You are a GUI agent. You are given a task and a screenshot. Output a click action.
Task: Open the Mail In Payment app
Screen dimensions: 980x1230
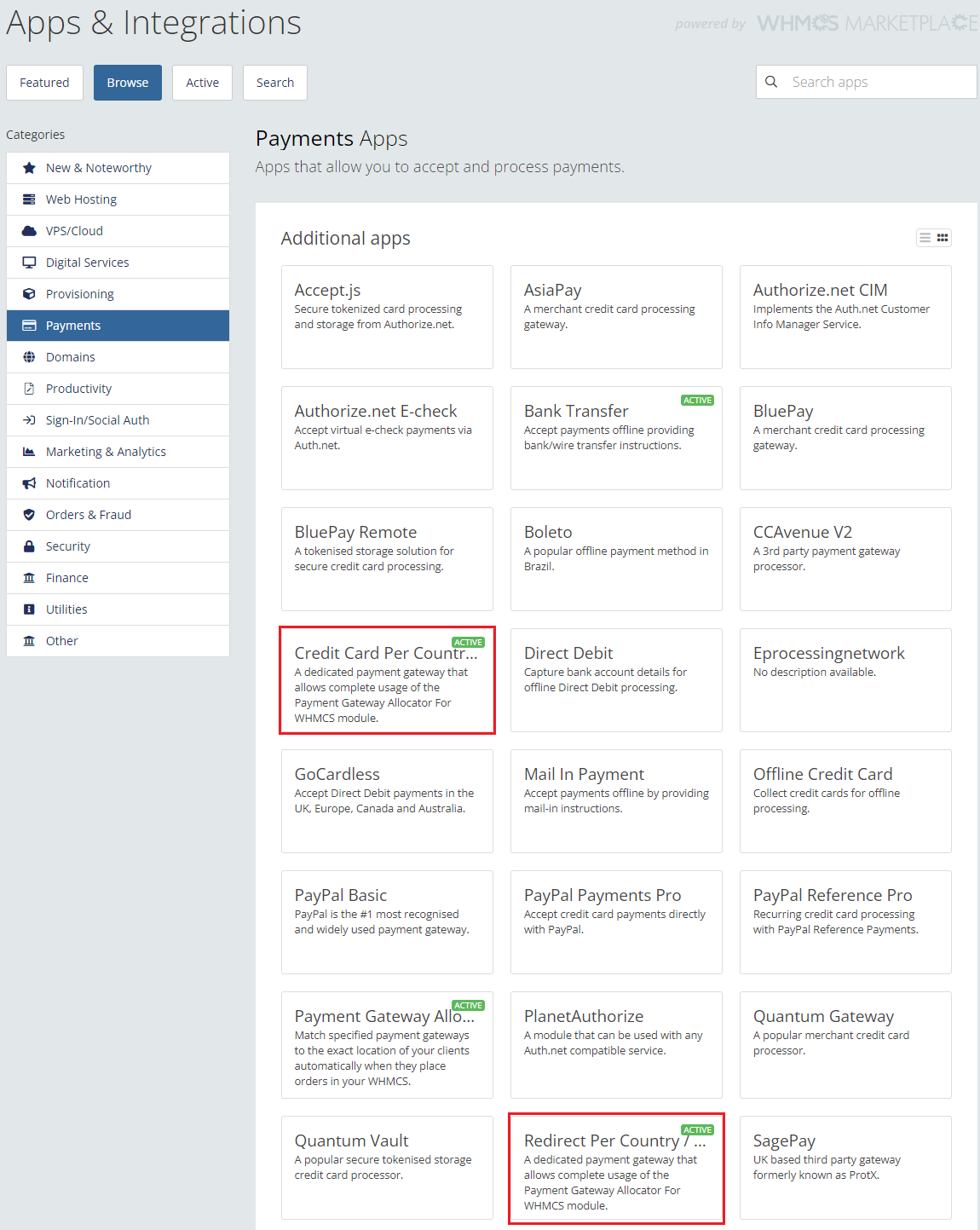(616, 801)
